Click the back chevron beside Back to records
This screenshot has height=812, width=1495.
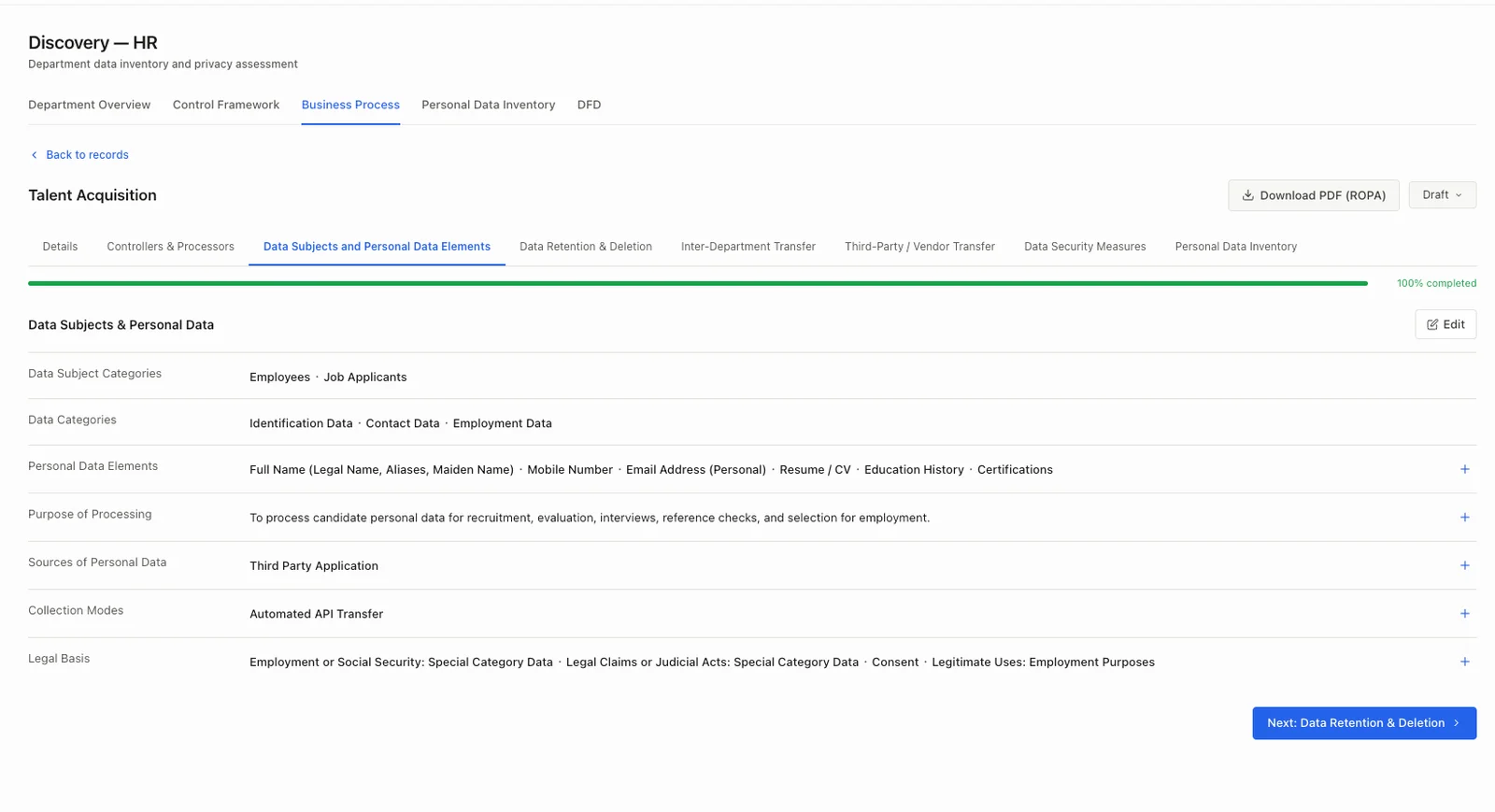click(35, 155)
